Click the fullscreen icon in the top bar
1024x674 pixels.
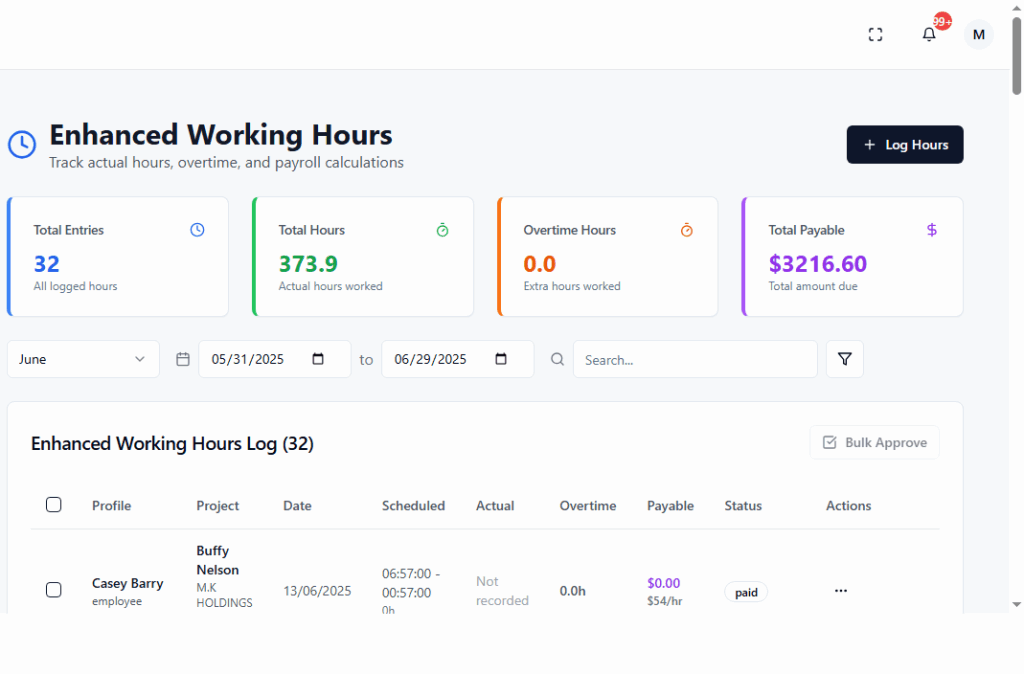875,34
